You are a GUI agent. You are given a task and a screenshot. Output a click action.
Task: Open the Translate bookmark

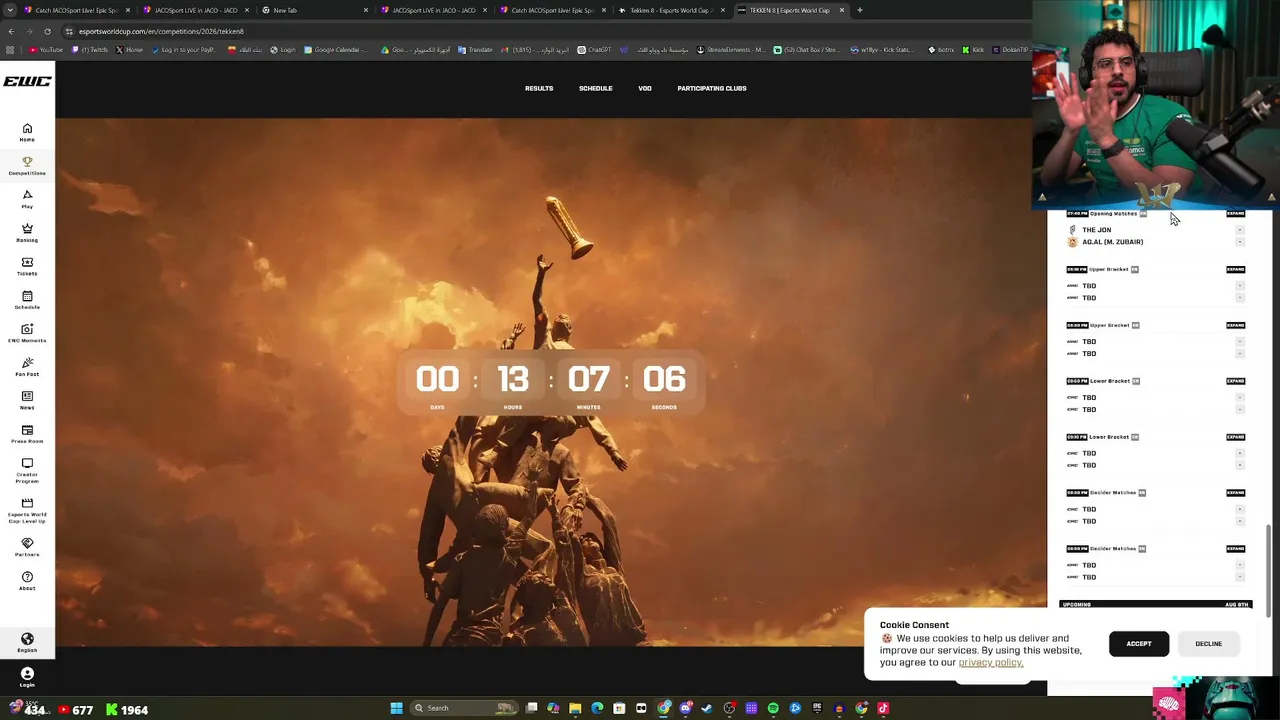[475, 50]
